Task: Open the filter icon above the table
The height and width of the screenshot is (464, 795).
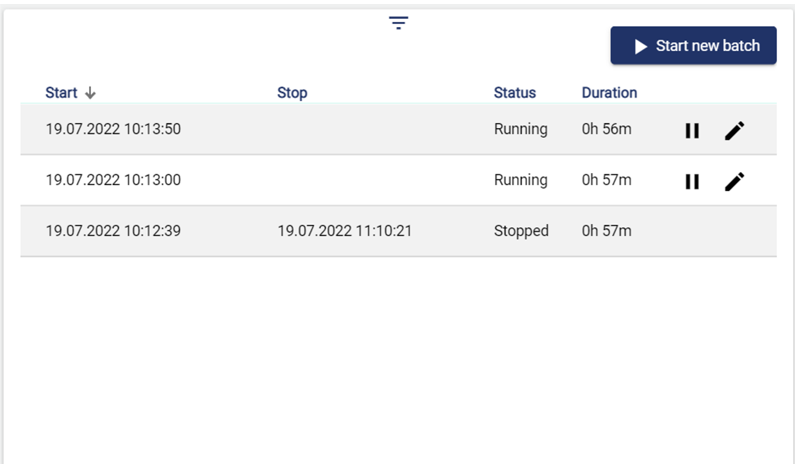Action: click(x=399, y=24)
